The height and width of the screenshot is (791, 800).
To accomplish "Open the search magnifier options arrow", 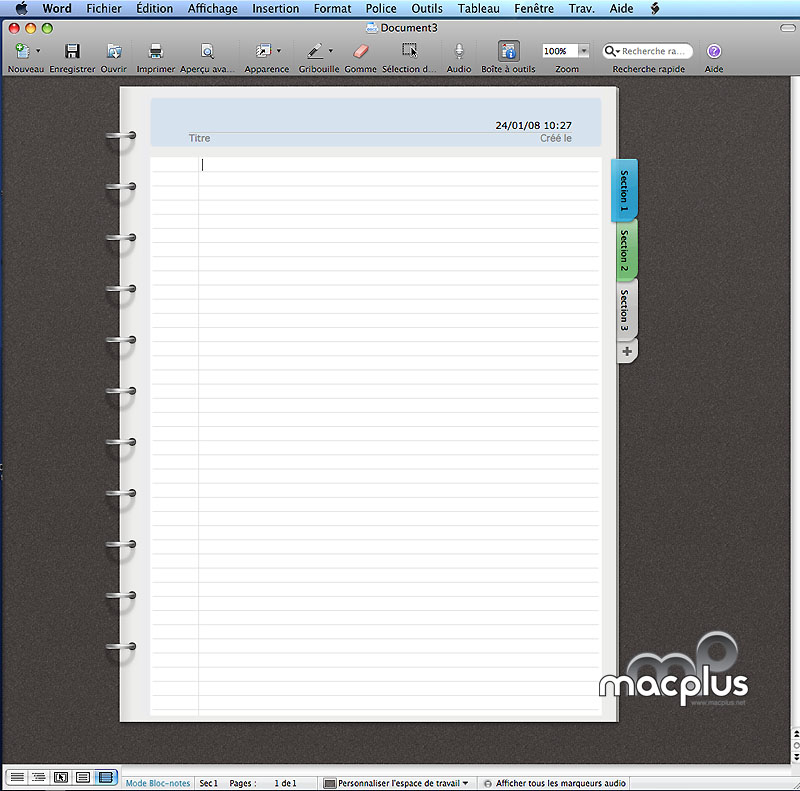I will click(611, 51).
